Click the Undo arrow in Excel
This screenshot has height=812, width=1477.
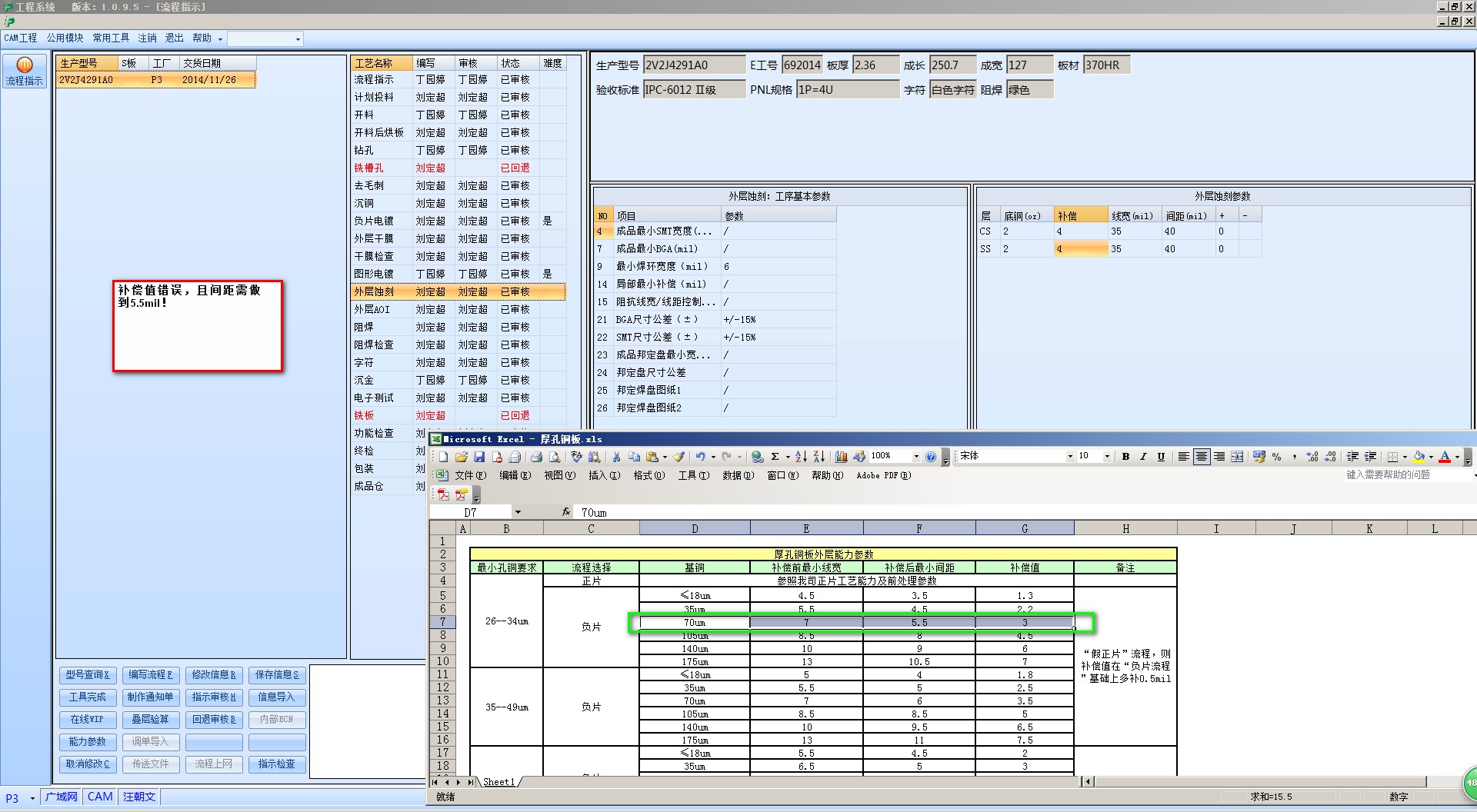tap(701, 457)
